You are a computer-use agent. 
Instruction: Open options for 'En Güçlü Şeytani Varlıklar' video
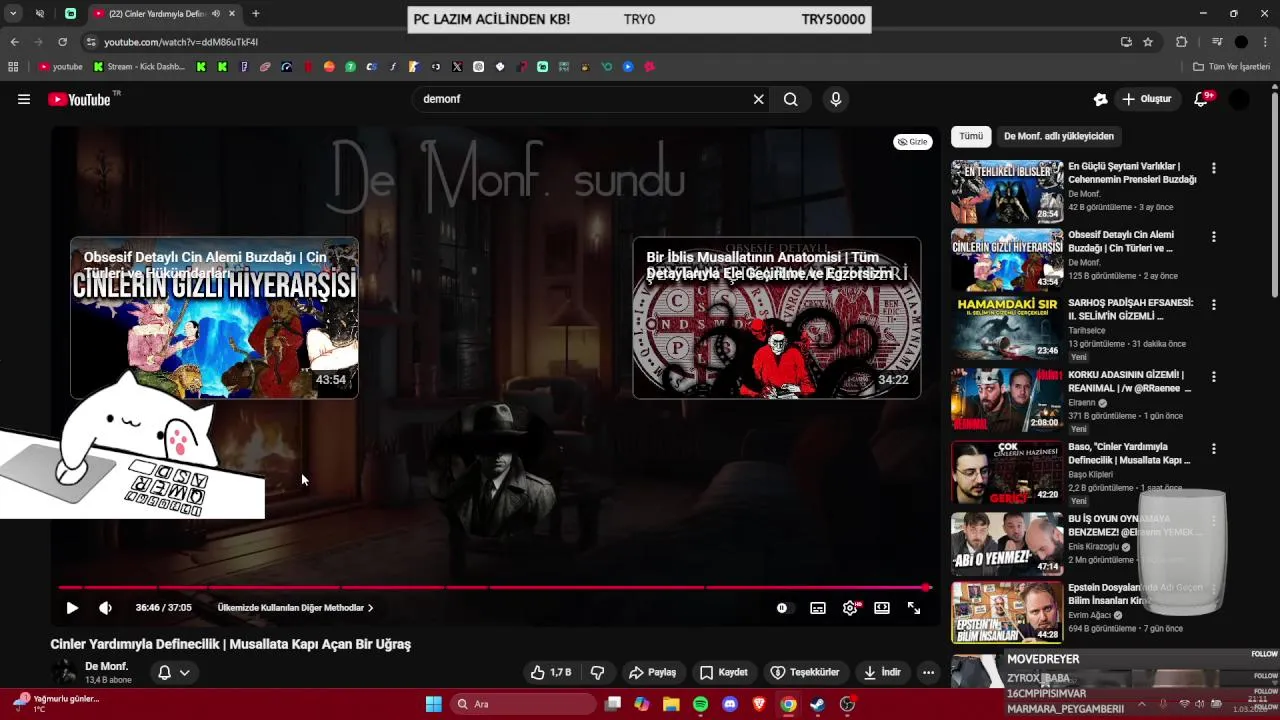1213,169
